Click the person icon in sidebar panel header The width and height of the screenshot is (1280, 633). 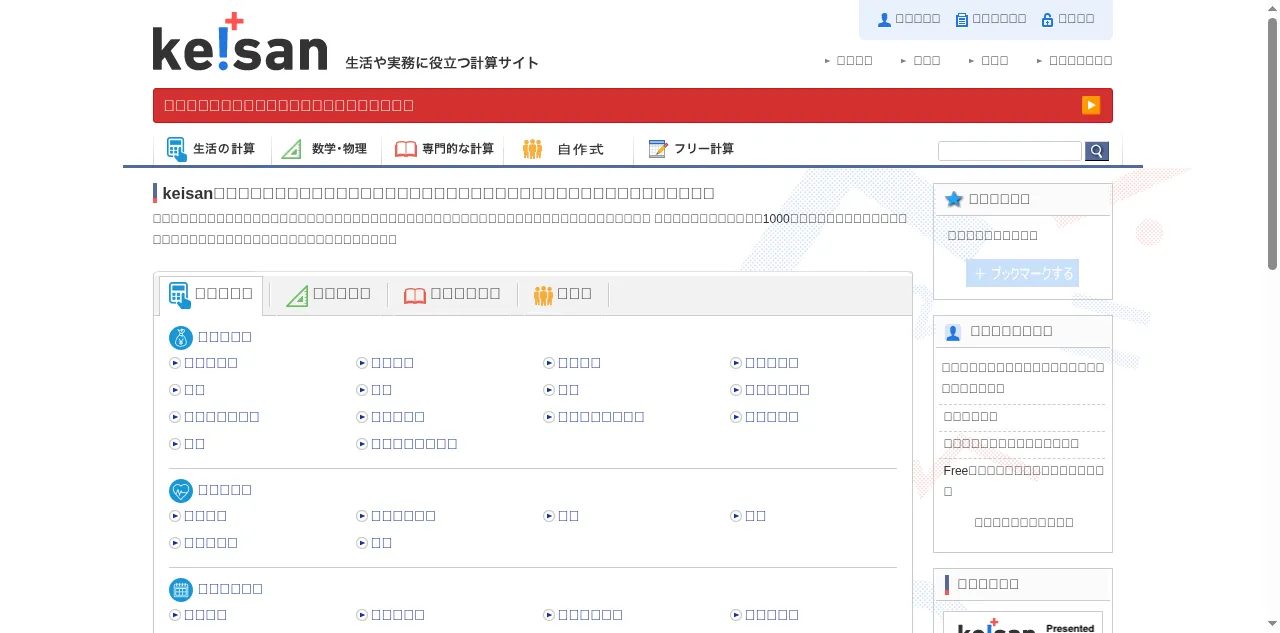tap(953, 332)
